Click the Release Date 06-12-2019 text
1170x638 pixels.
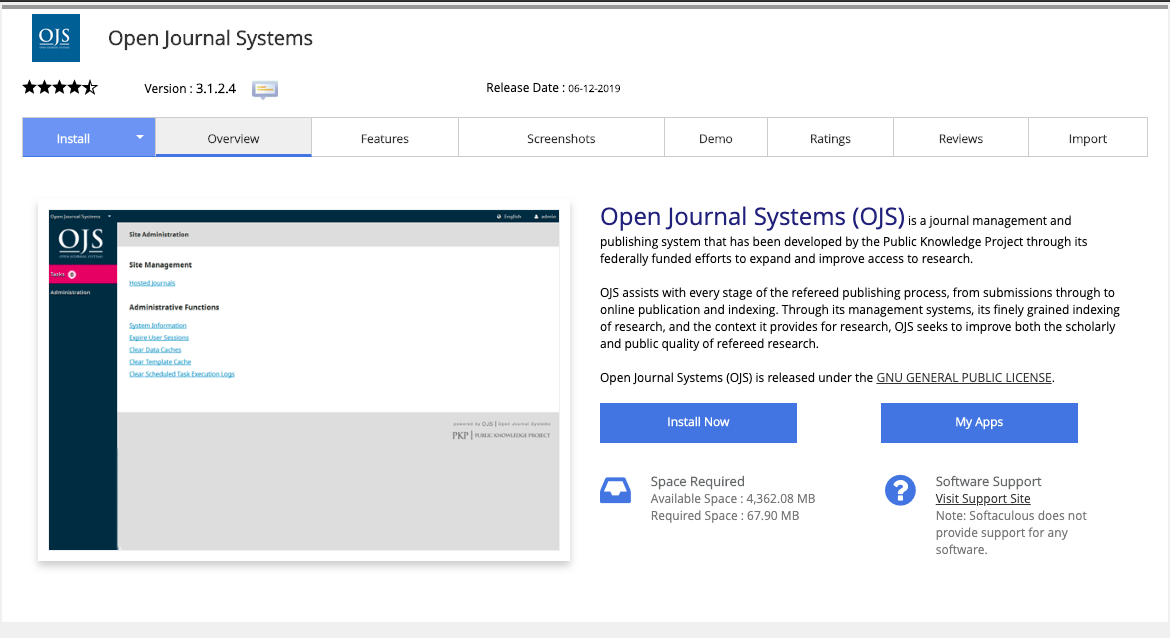(x=553, y=88)
